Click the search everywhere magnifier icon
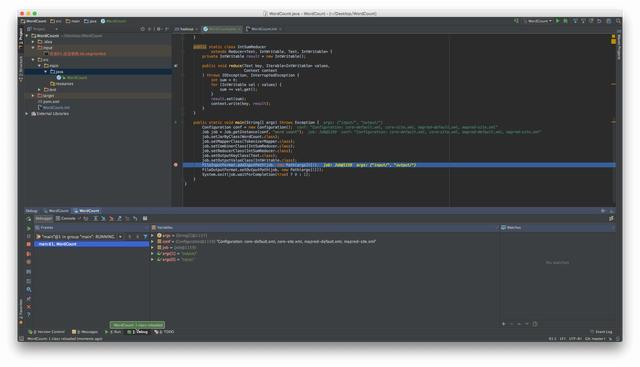The width and height of the screenshot is (640, 367). click(x=618, y=21)
